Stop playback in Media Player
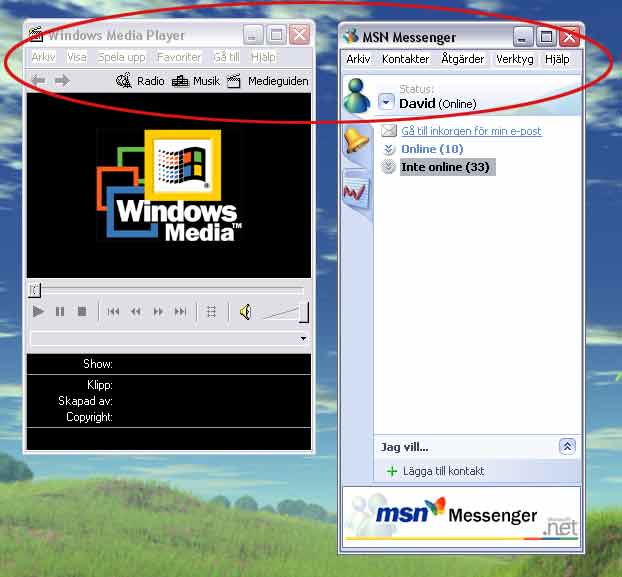Viewport: 622px width, 577px height. (x=82, y=312)
